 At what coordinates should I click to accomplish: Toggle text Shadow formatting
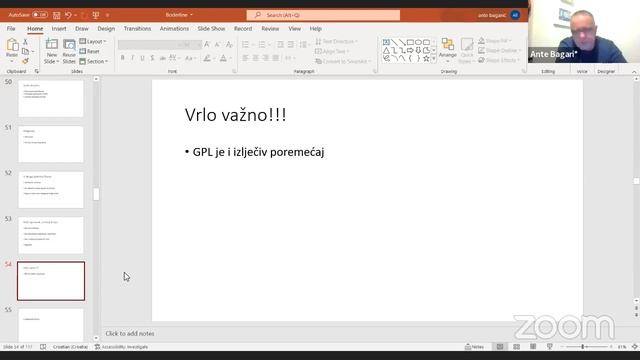point(152,58)
